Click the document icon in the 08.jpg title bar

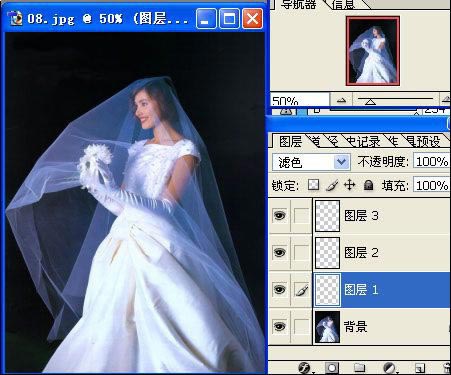point(16,18)
